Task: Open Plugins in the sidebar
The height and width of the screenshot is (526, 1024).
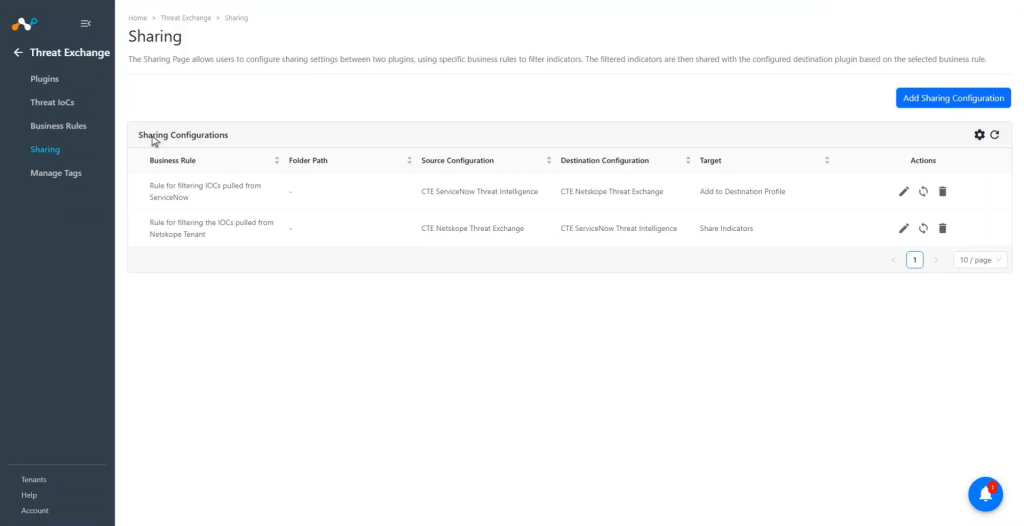Action: 44,78
